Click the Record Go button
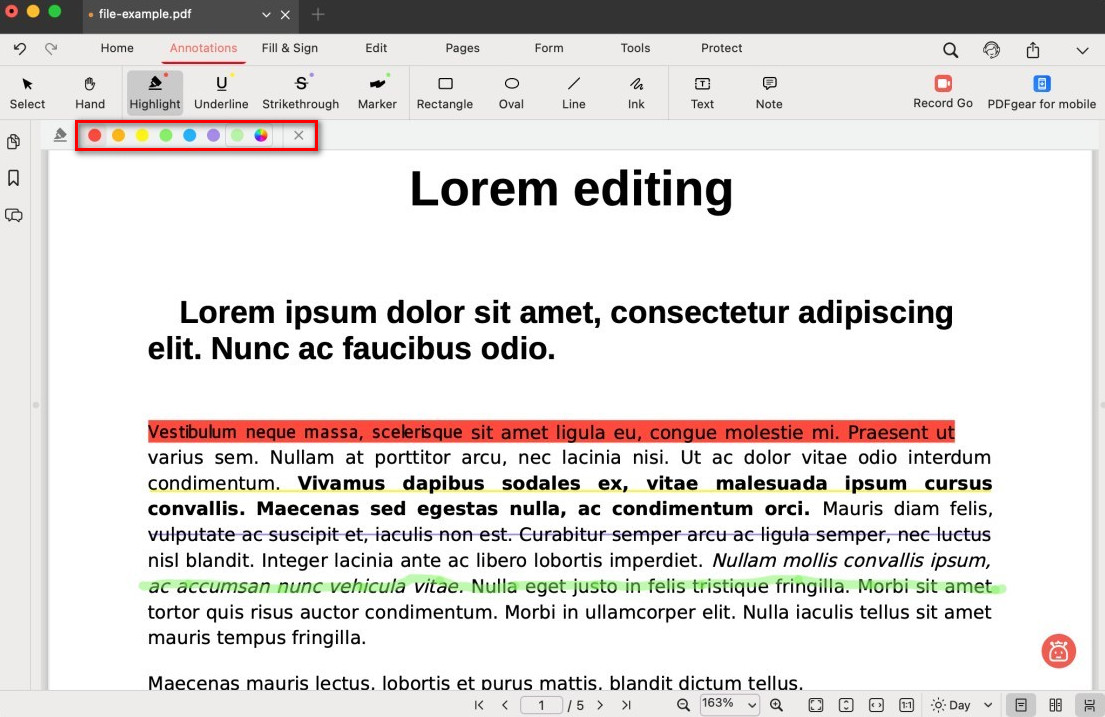The image size is (1105, 717). click(x=943, y=92)
